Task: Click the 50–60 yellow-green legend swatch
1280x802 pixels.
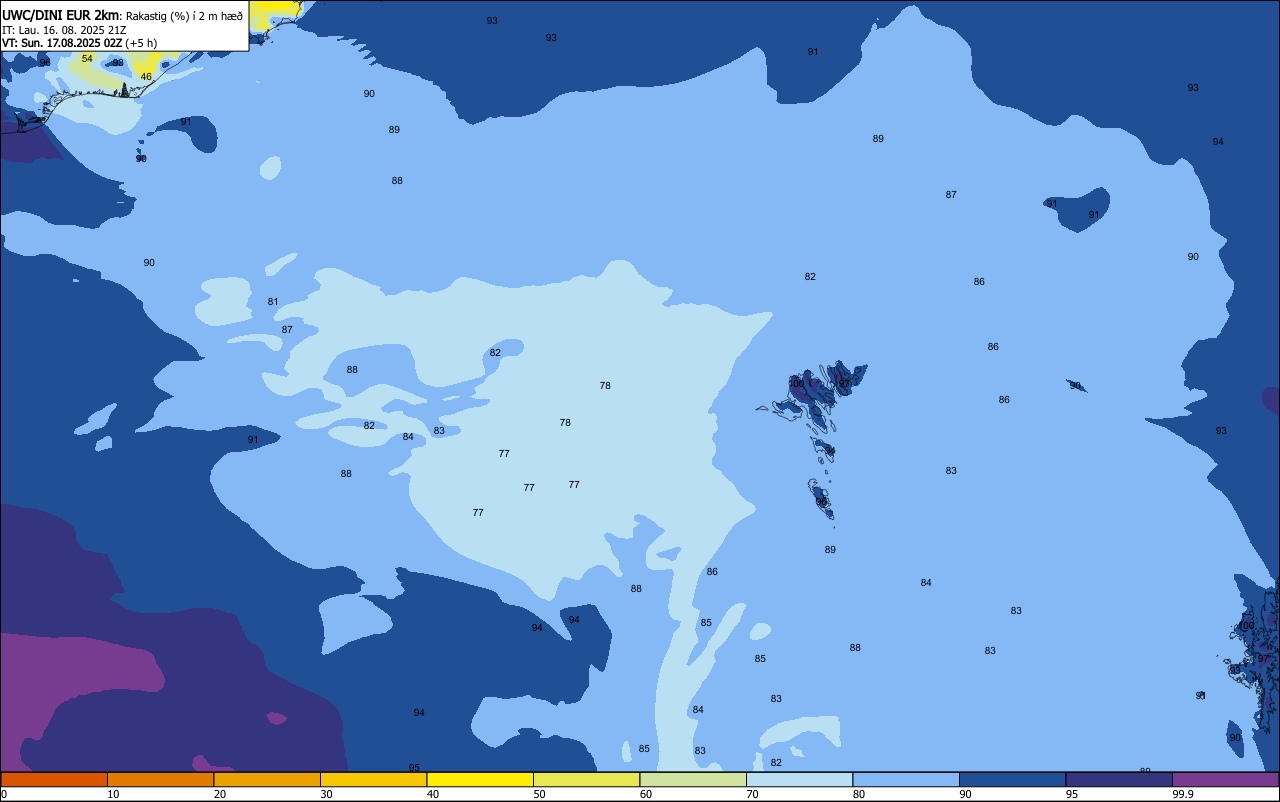Action: coord(586,779)
